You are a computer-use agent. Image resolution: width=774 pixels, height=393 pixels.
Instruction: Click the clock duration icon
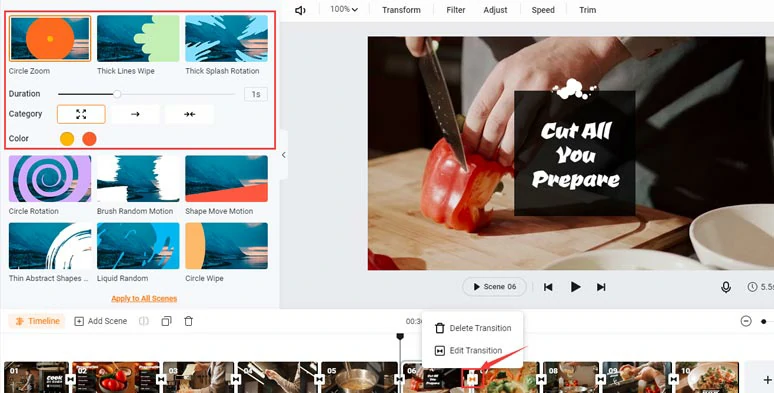pos(752,287)
